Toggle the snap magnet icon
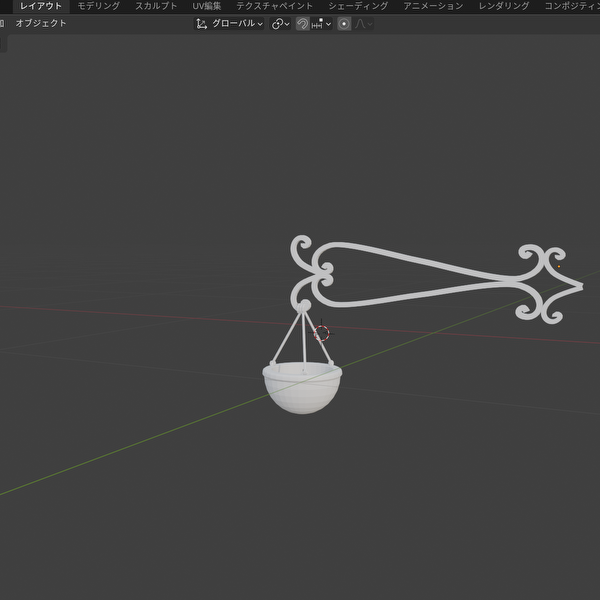Image resolution: width=600 pixels, height=600 pixels. click(302, 23)
